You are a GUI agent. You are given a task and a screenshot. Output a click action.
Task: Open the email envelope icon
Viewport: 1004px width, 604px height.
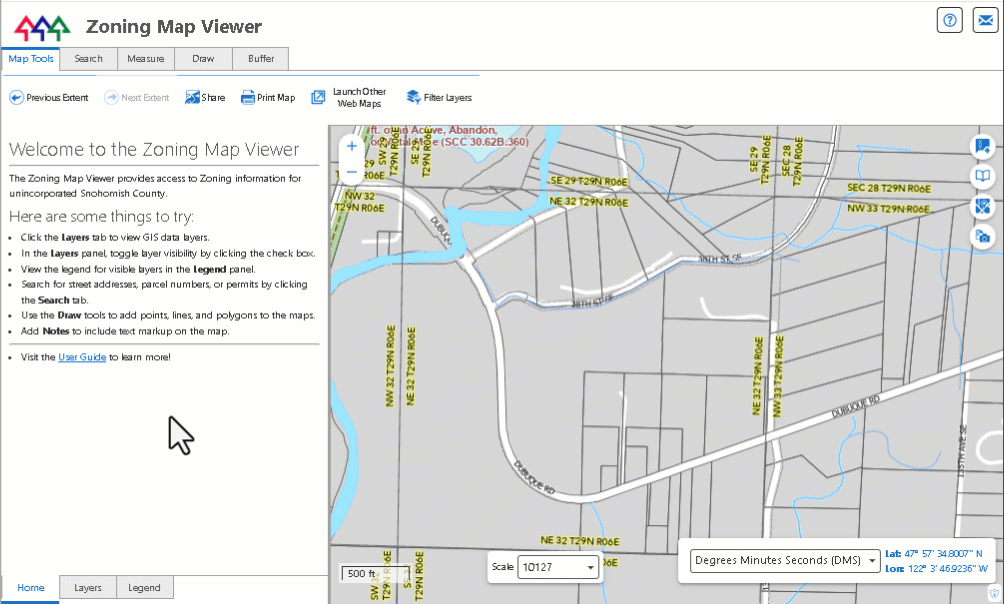[985, 20]
